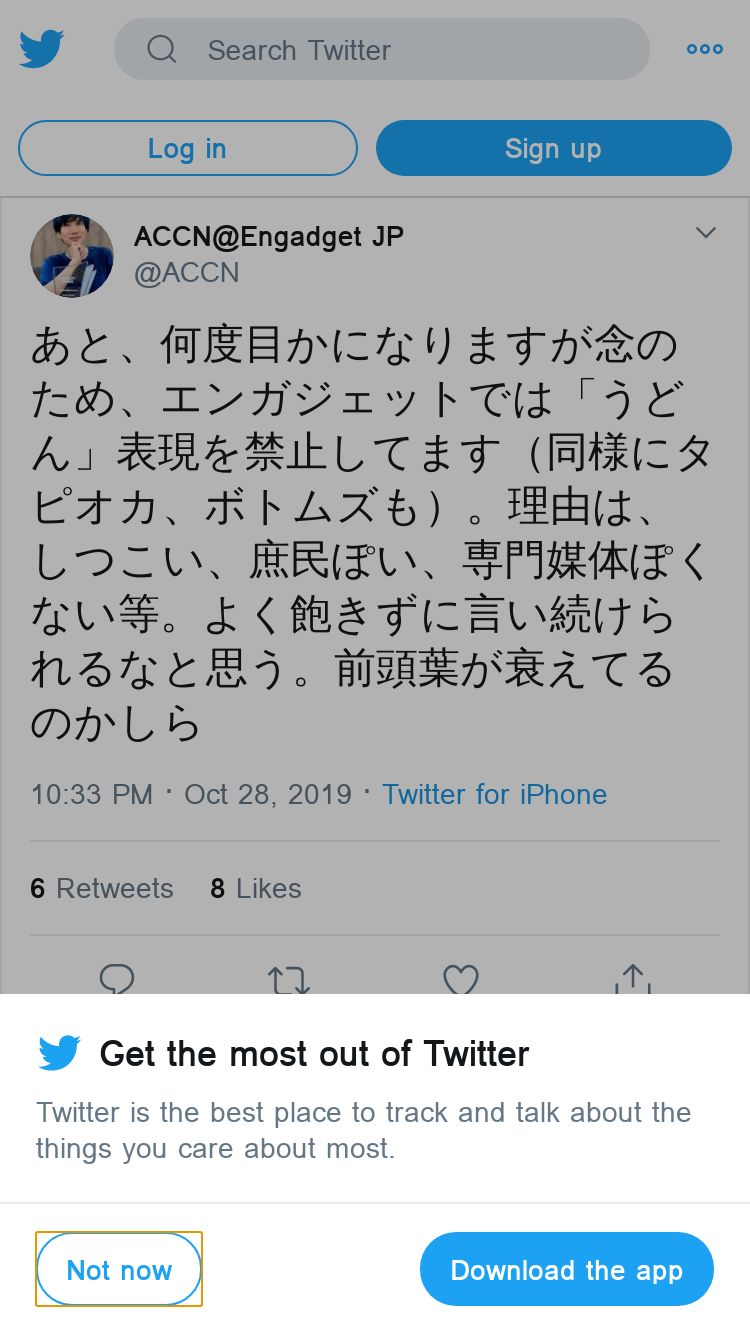Click the Sign up button
This screenshot has height=1334, width=750.
pos(553,148)
